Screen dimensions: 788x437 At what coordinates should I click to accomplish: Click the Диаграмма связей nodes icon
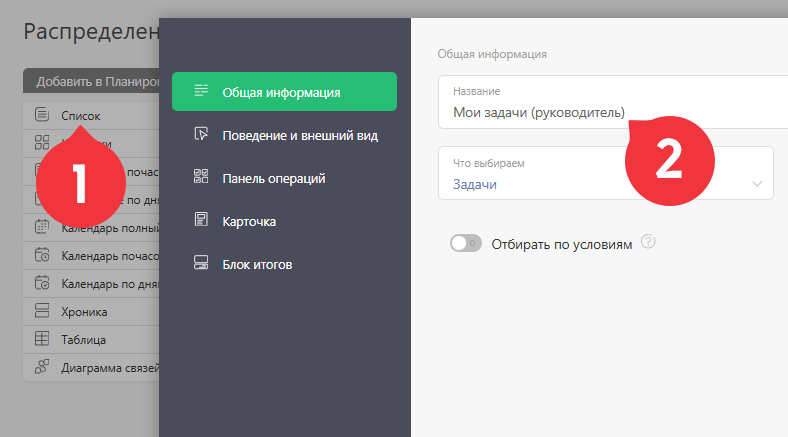[x=42, y=366]
